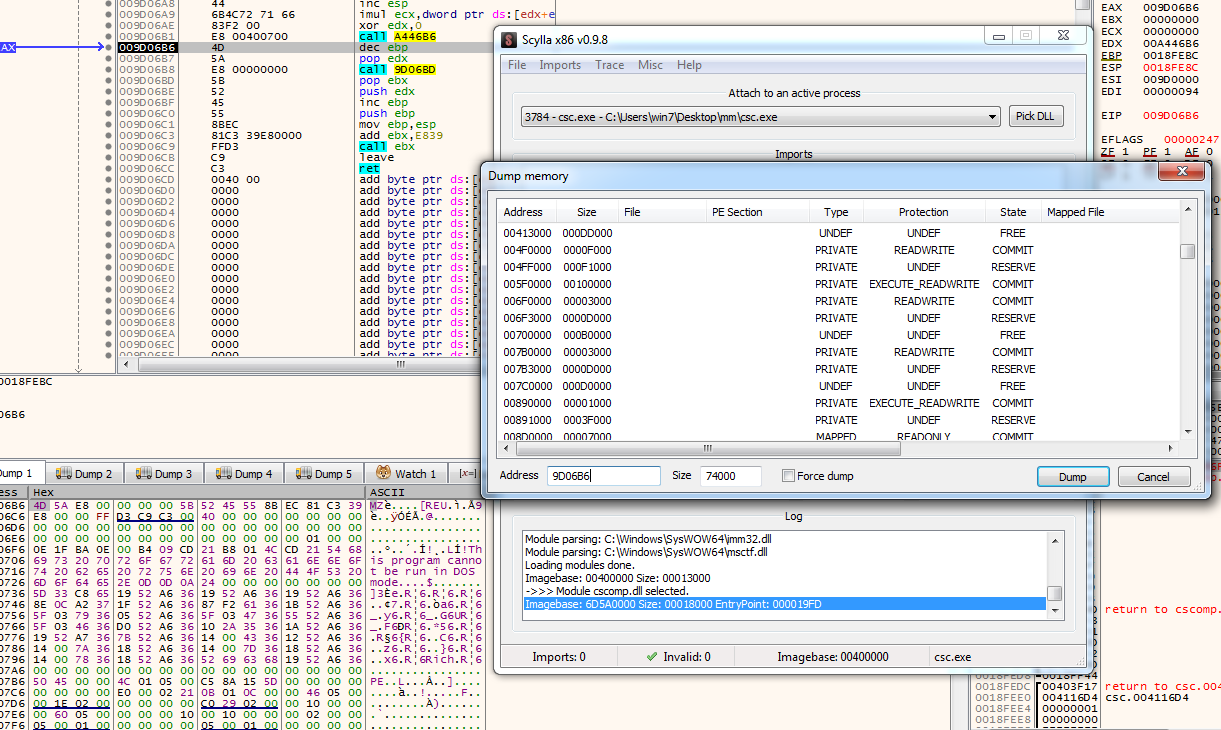
Task: Click the Address input field
Action: pyautogui.click(x=603, y=476)
